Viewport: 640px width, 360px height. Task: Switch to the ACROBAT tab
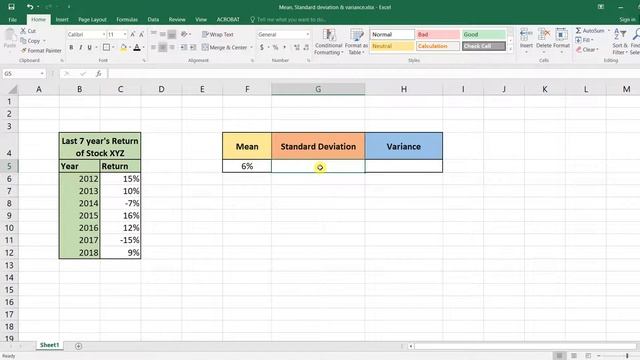[x=228, y=20]
